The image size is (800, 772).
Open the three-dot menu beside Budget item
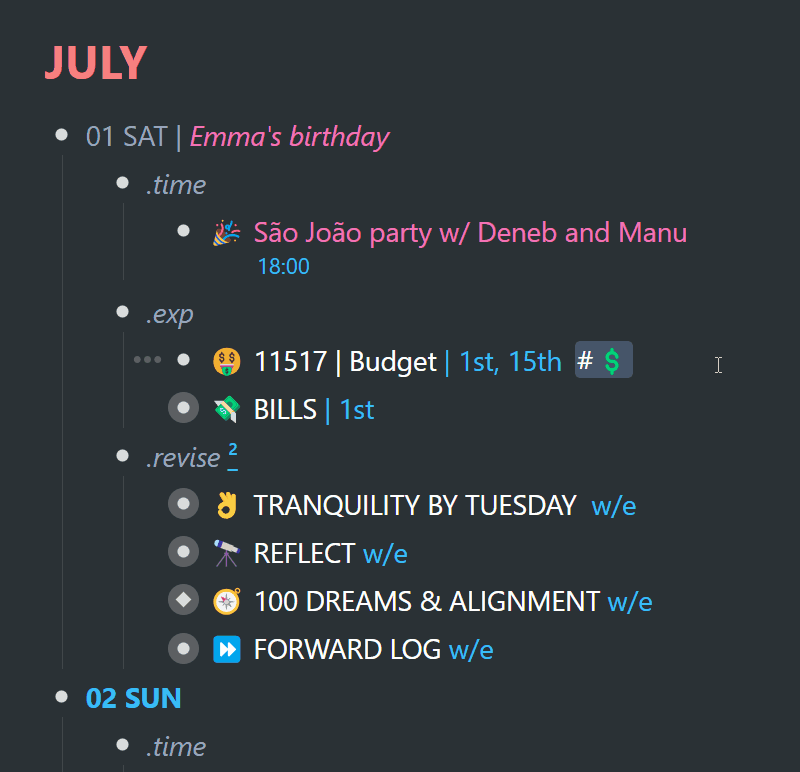tap(147, 360)
